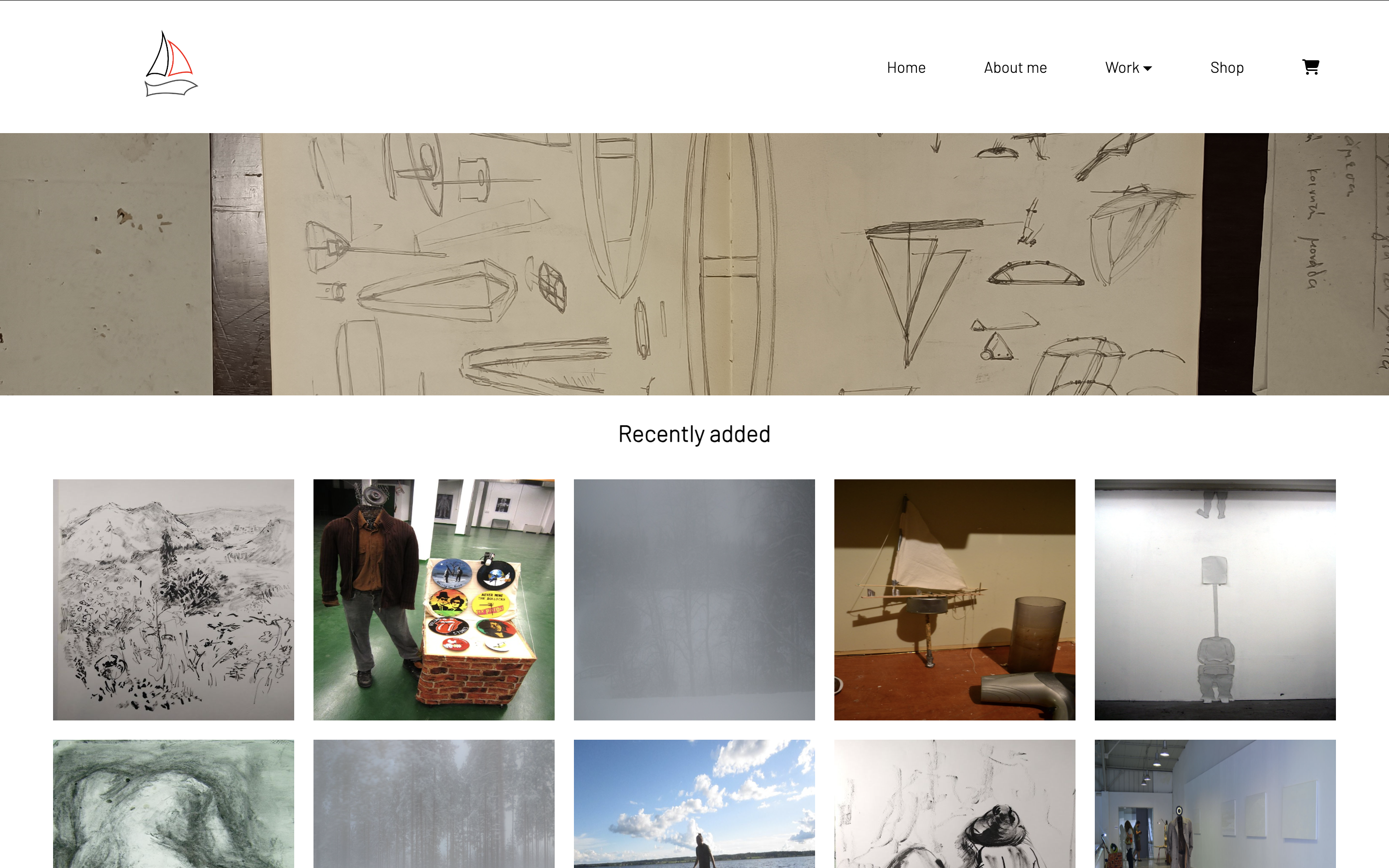Open the black ink figure sketch
This screenshot has height=868, width=1389.
pyautogui.click(x=954, y=804)
